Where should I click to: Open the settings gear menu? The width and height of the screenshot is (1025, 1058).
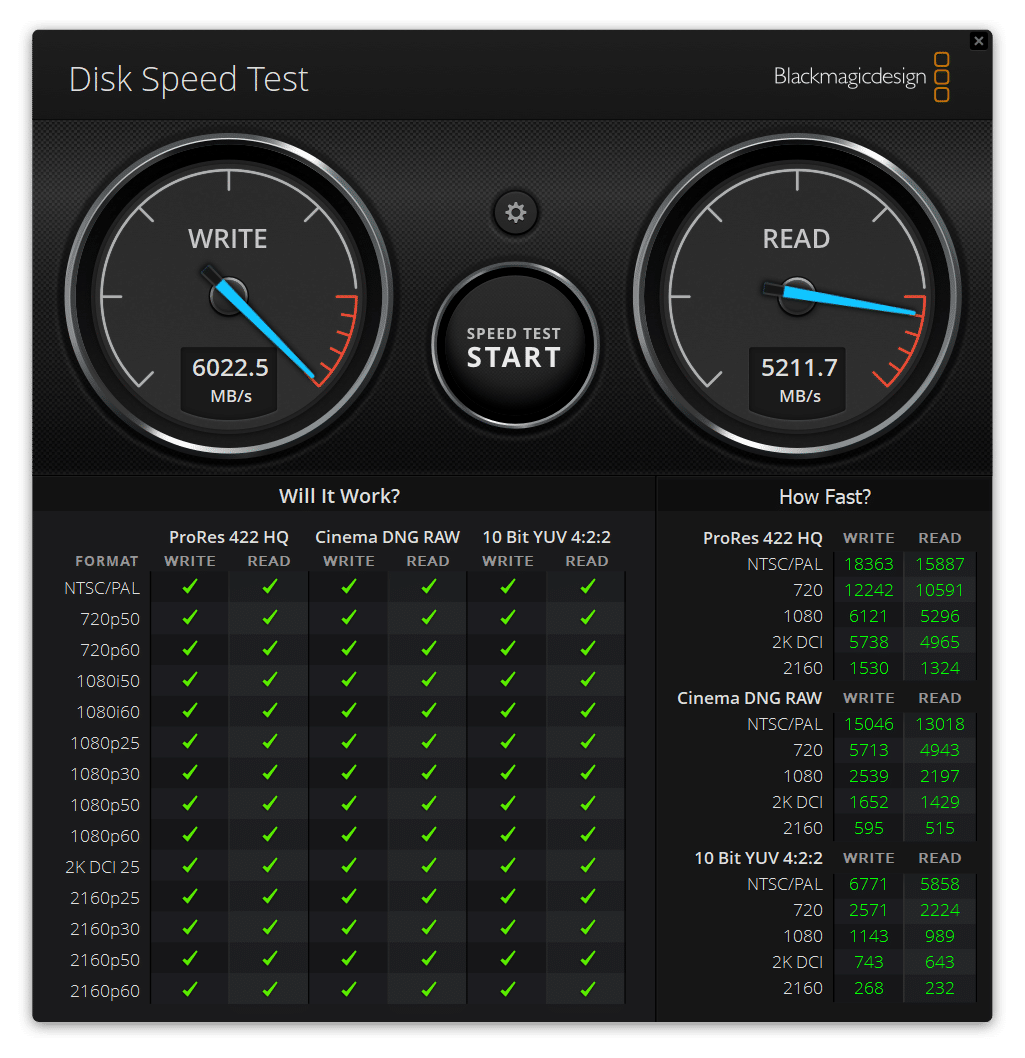(x=516, y=213)
